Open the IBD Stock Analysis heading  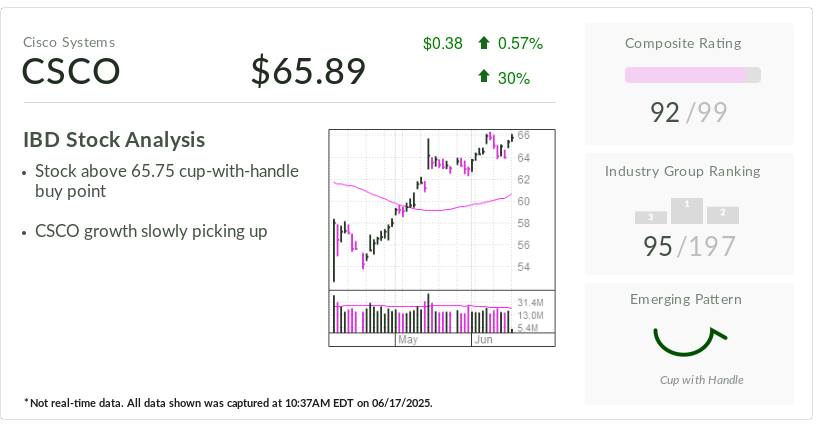(114, 140)
